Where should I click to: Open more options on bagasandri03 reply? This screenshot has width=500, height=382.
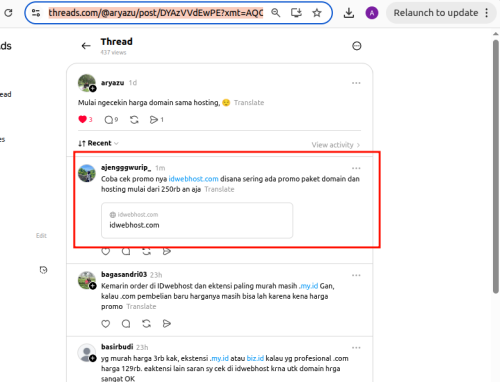[356, 275]
